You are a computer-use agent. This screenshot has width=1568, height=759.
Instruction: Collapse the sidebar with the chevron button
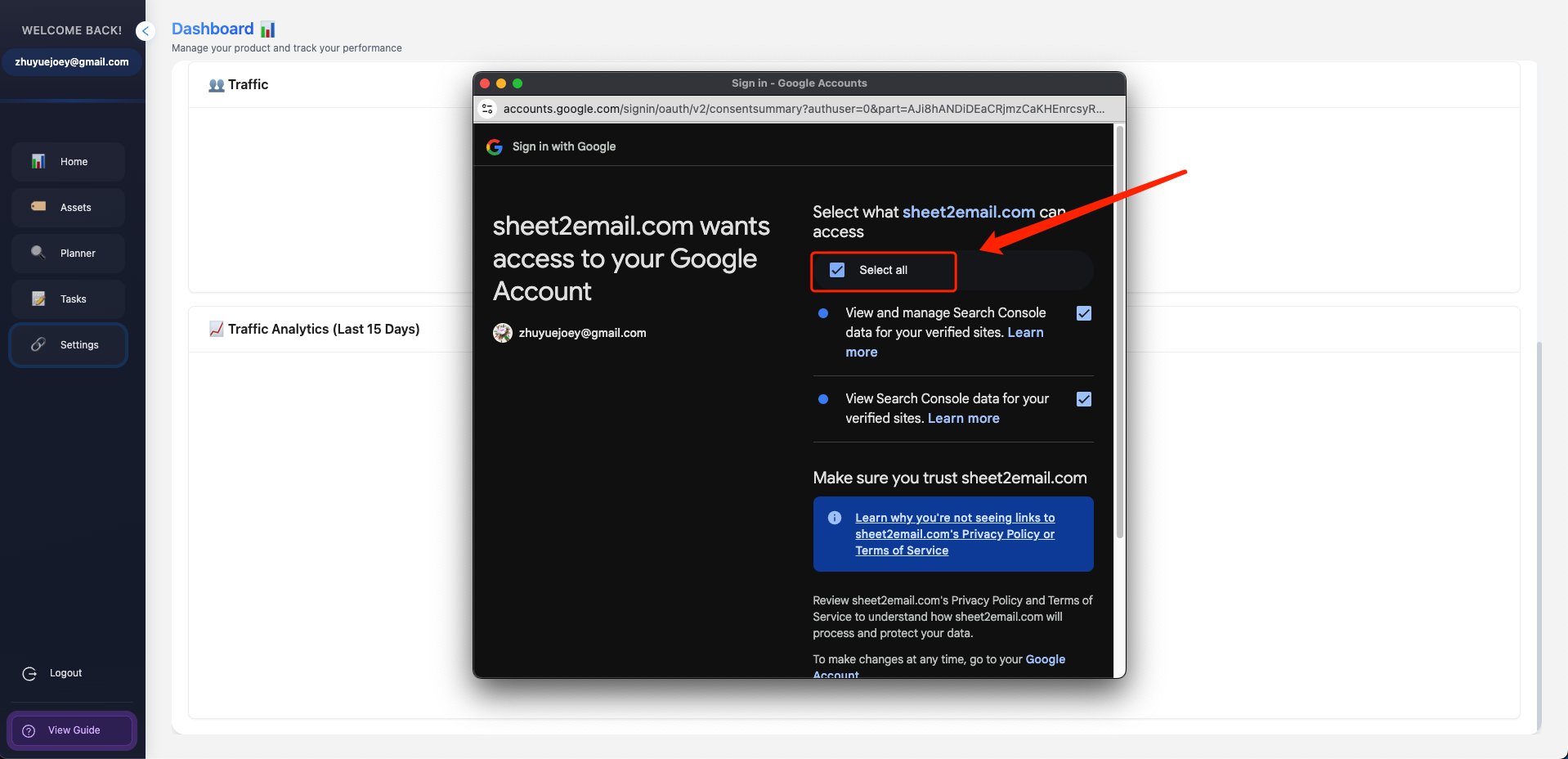tap(146, 31)
